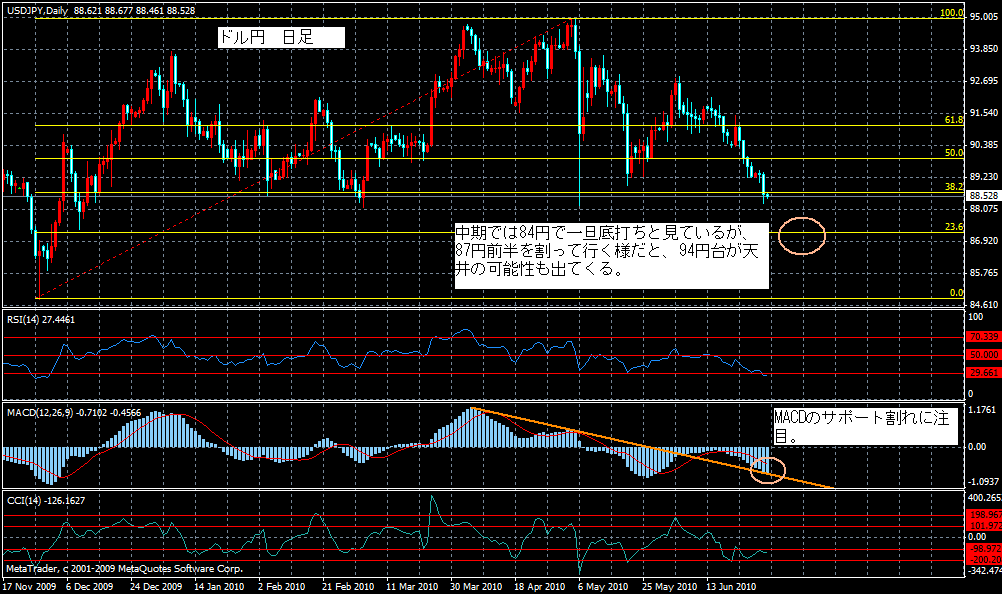Click the 85.765 price axis value
This screenshot has width=1002, height=594.
click(x=984, y=273)
